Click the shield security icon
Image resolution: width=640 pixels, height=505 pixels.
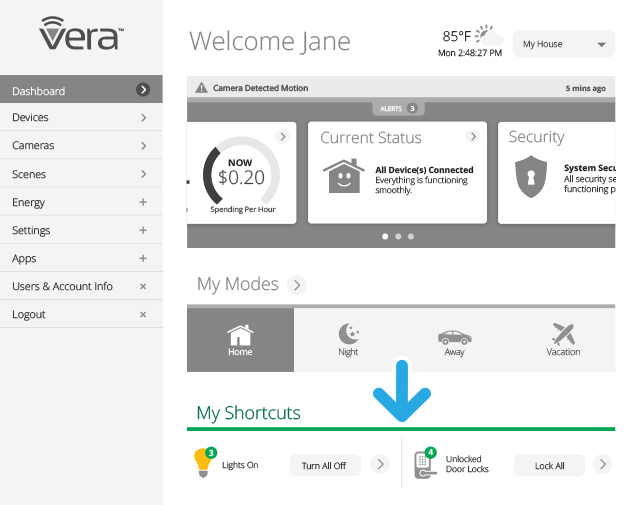[x=531, y=177]
